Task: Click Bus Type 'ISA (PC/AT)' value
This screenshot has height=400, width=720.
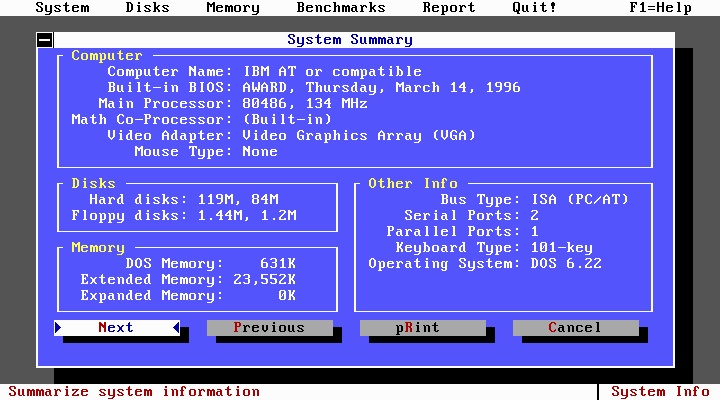Action: (579, 200)
